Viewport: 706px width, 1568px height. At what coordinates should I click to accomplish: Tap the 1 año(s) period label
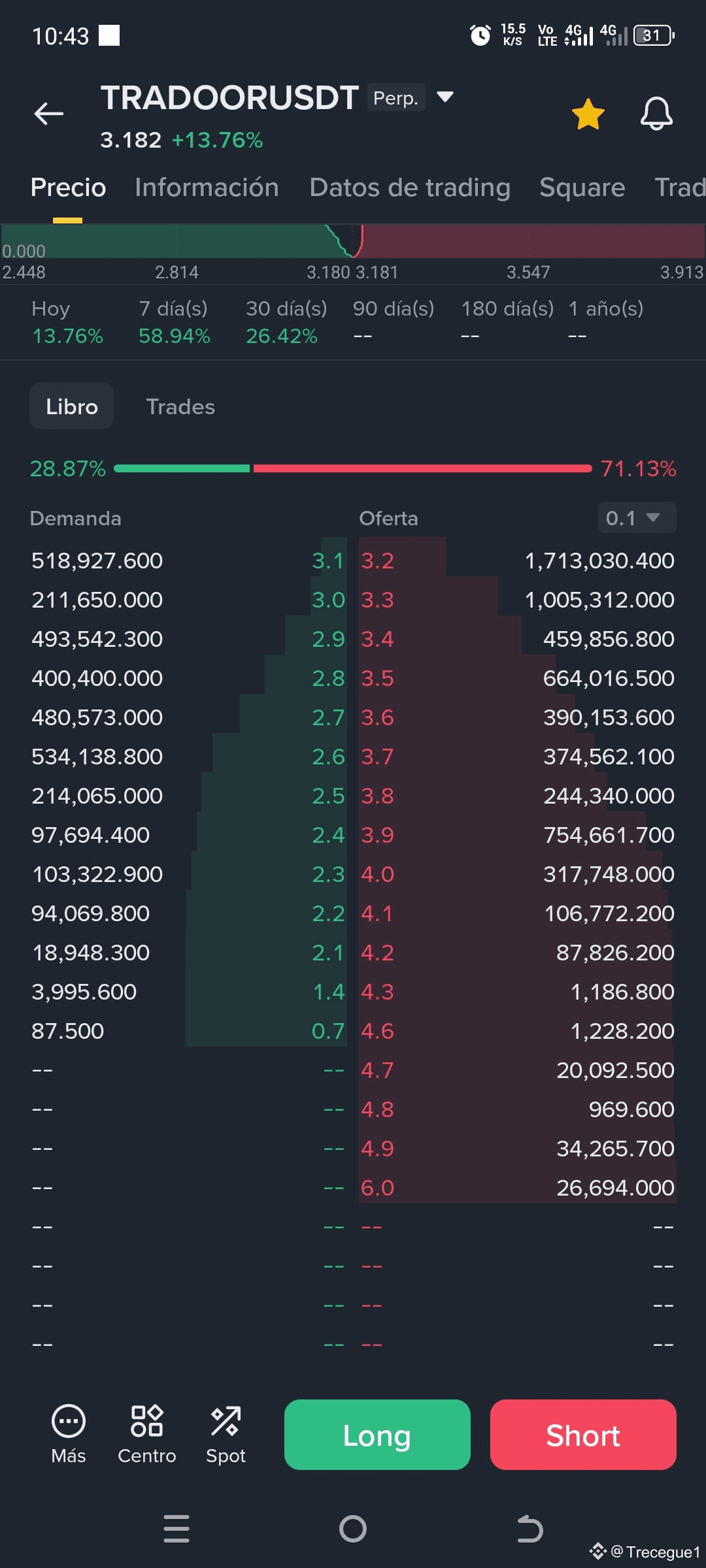[606, 308]
